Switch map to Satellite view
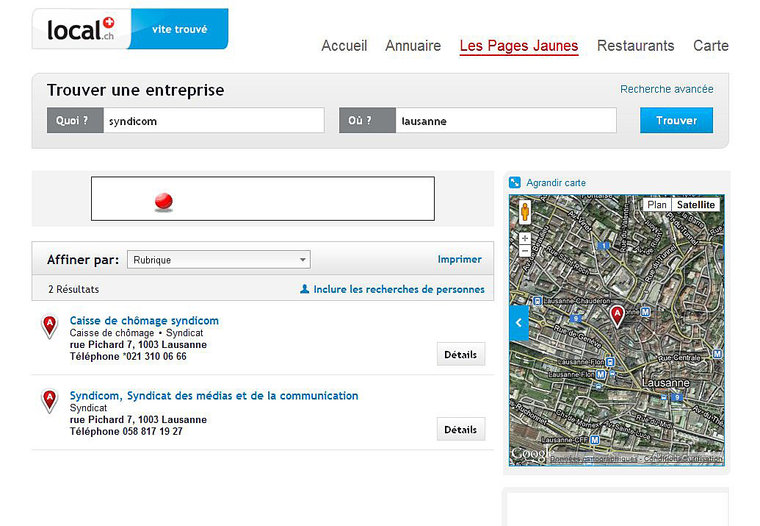This screenshot has height=526, width=760. [696, 205]
